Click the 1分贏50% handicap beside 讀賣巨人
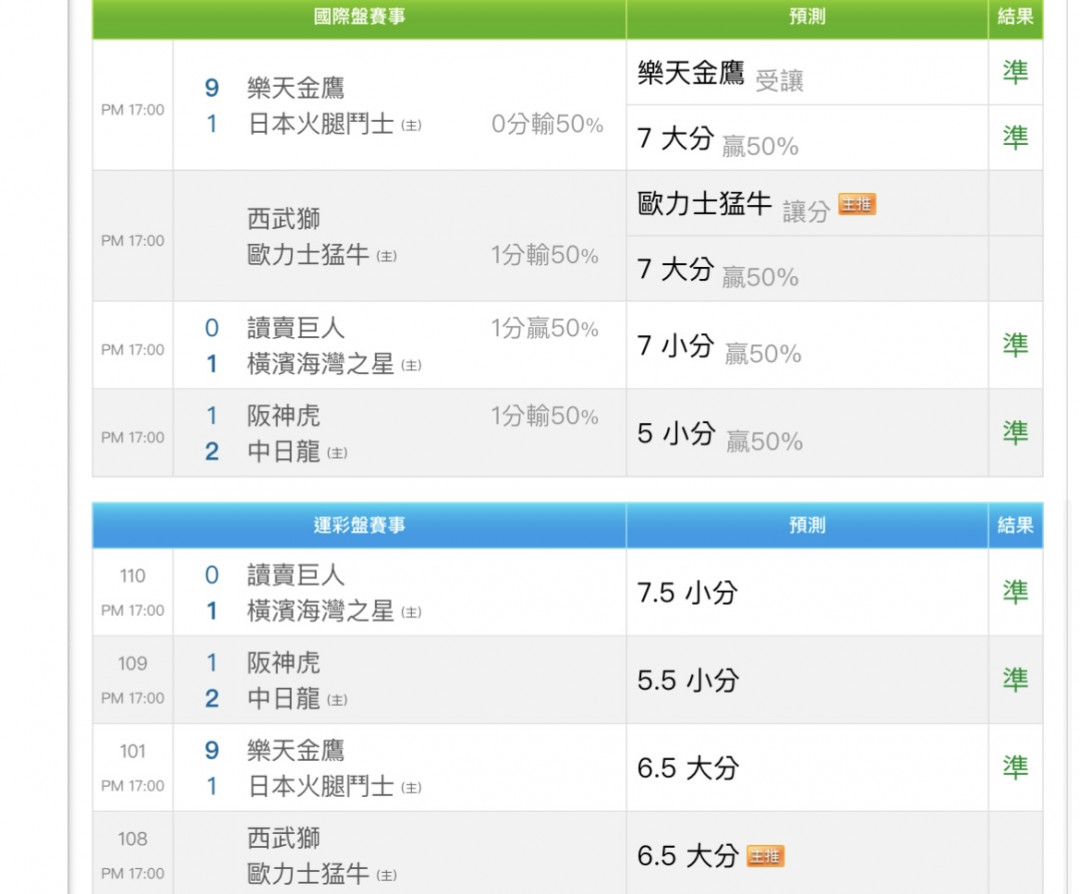This screenshot has width=1080, height=894. pyautogui.click(x=545, y=328)
